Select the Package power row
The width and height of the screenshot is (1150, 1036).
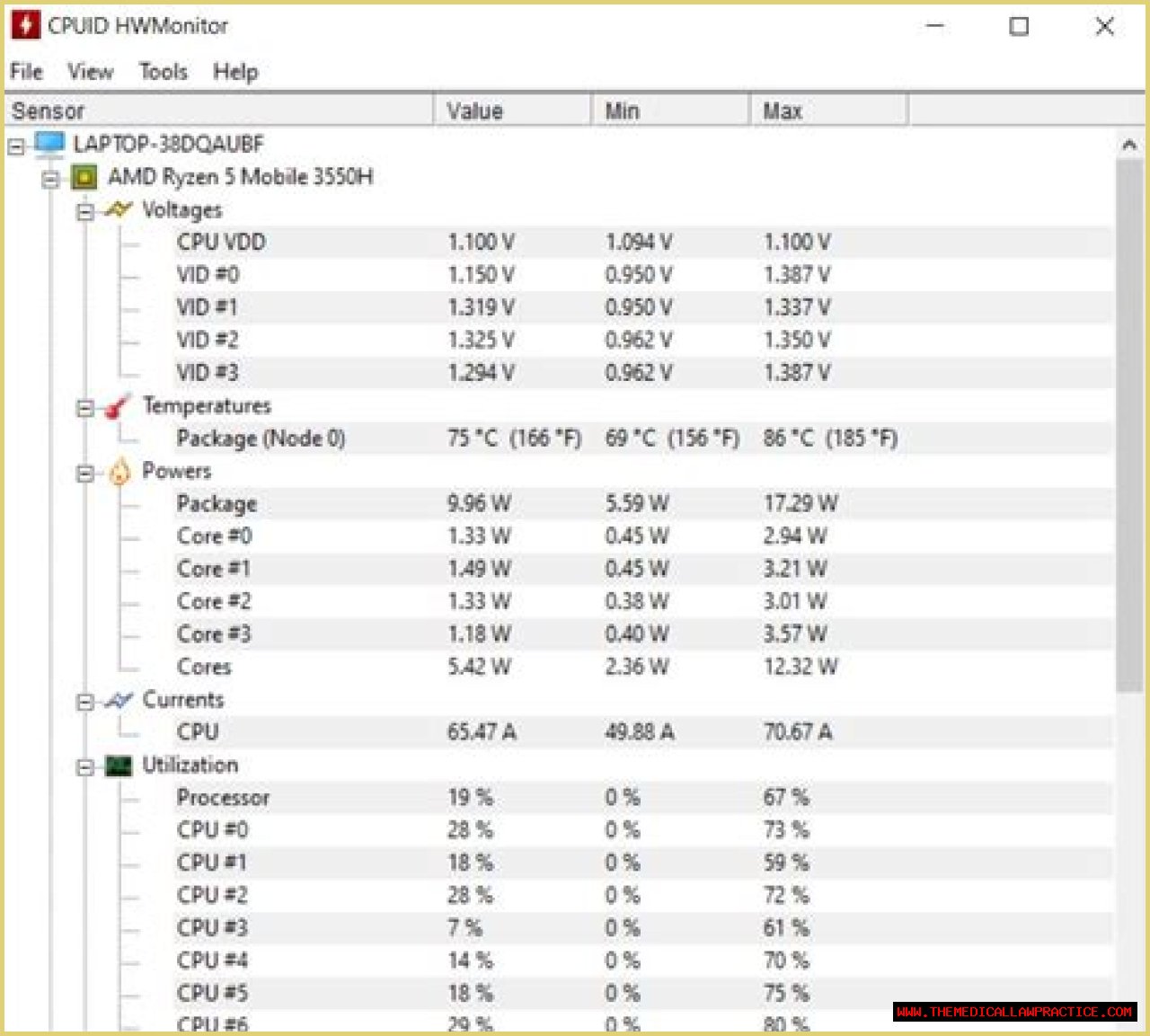(x=643, y=504)
